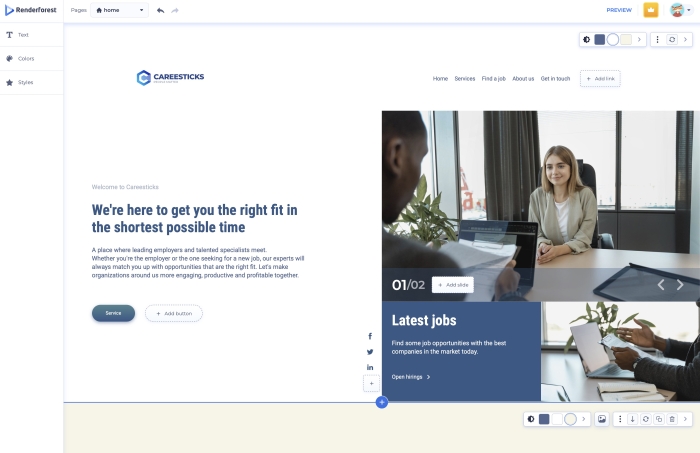
Task: Add a new section with the blue plus
Action: point(382,403)
